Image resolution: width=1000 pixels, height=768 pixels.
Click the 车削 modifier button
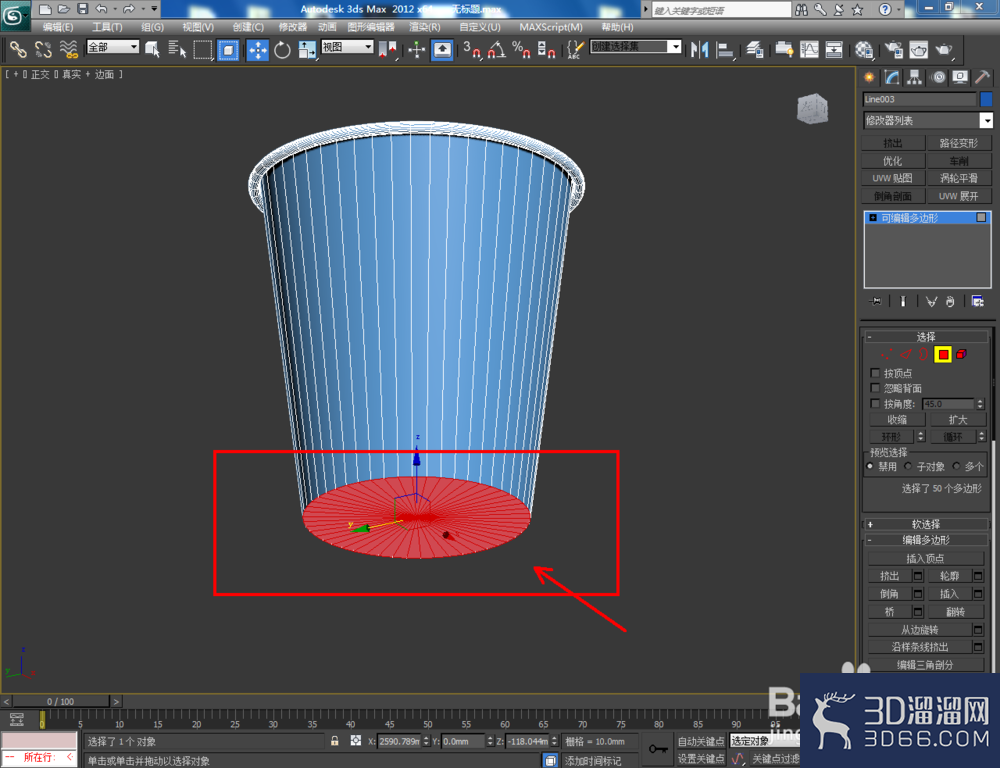point(959,161)
